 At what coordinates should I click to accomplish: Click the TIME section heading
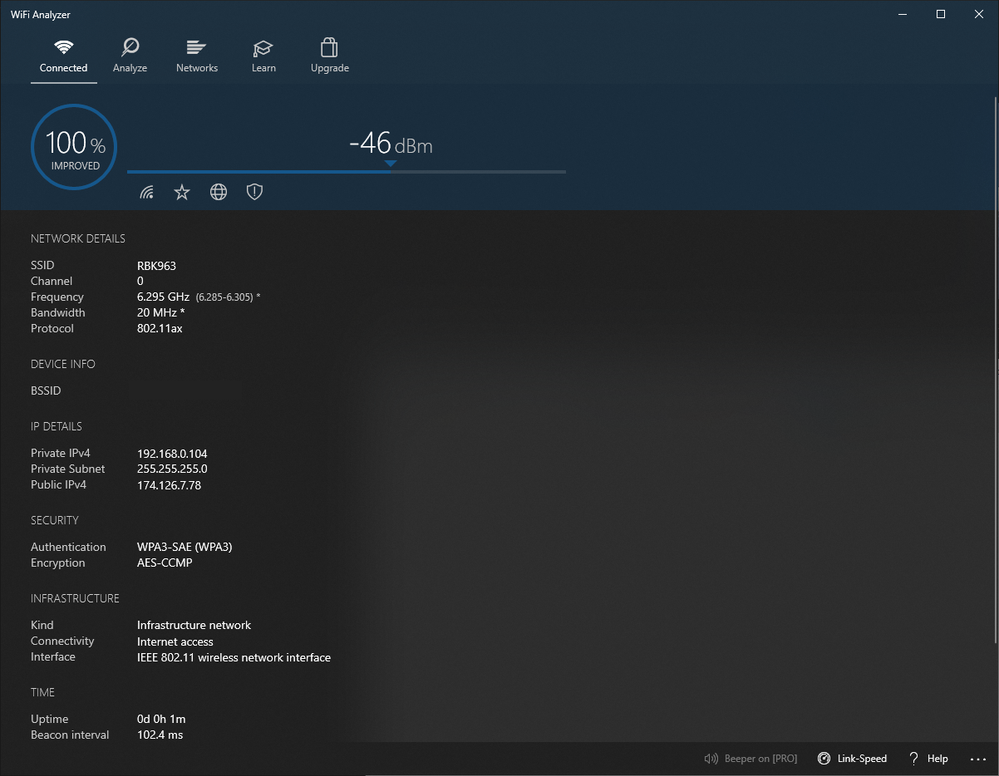(43, 693)
